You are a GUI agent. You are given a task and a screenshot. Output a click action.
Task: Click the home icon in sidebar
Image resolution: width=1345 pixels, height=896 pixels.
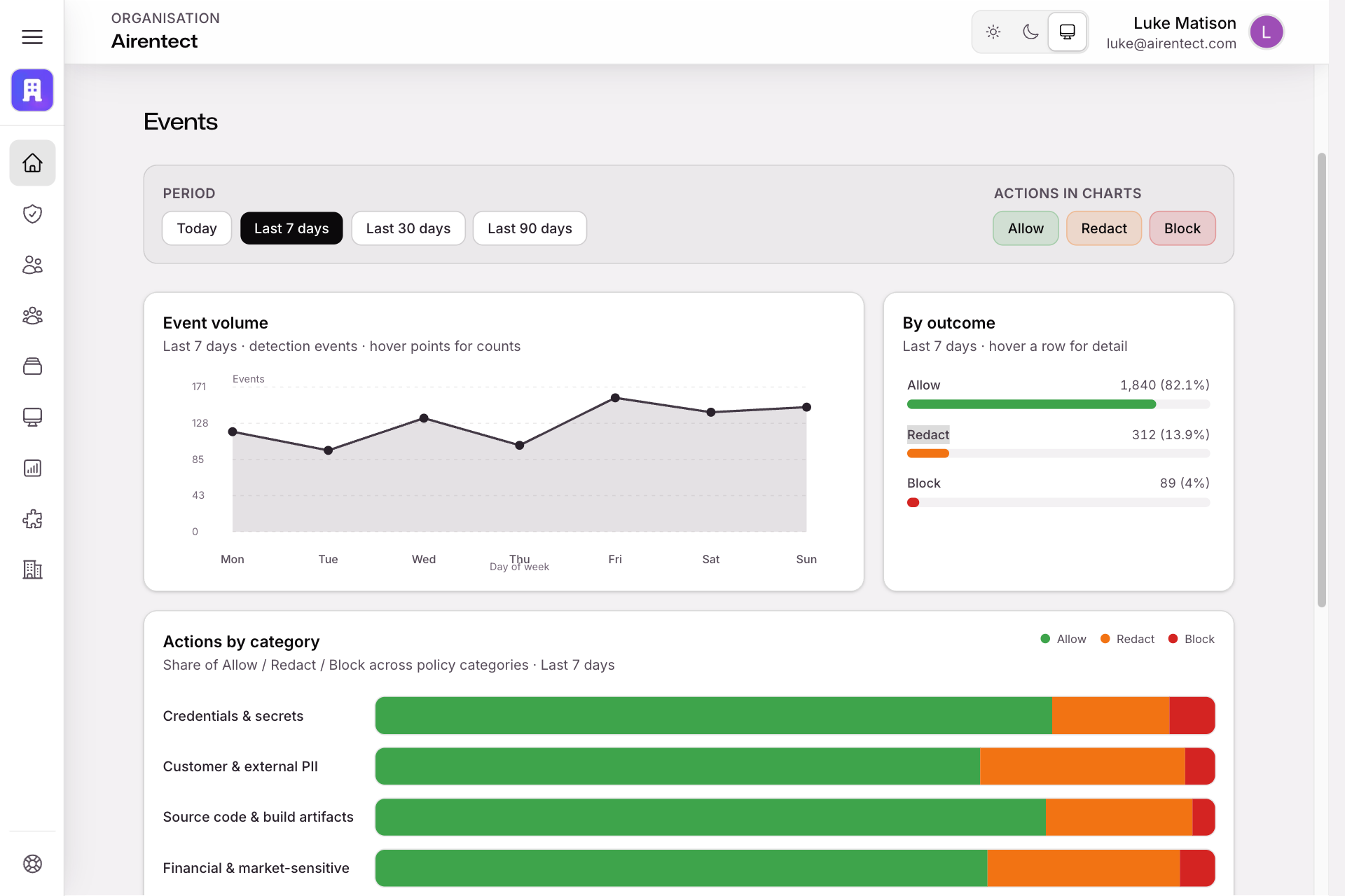coord(32,163)
